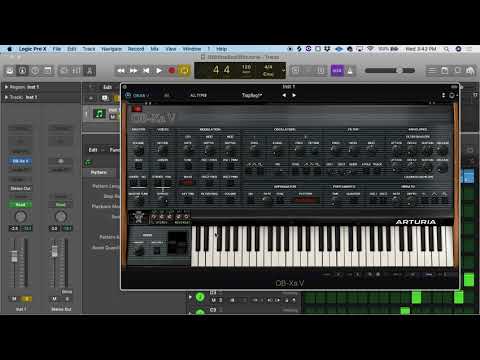Click the Inst 1 channel pan knob
This screenshot has height=360, width=480.
pos(20,217)
